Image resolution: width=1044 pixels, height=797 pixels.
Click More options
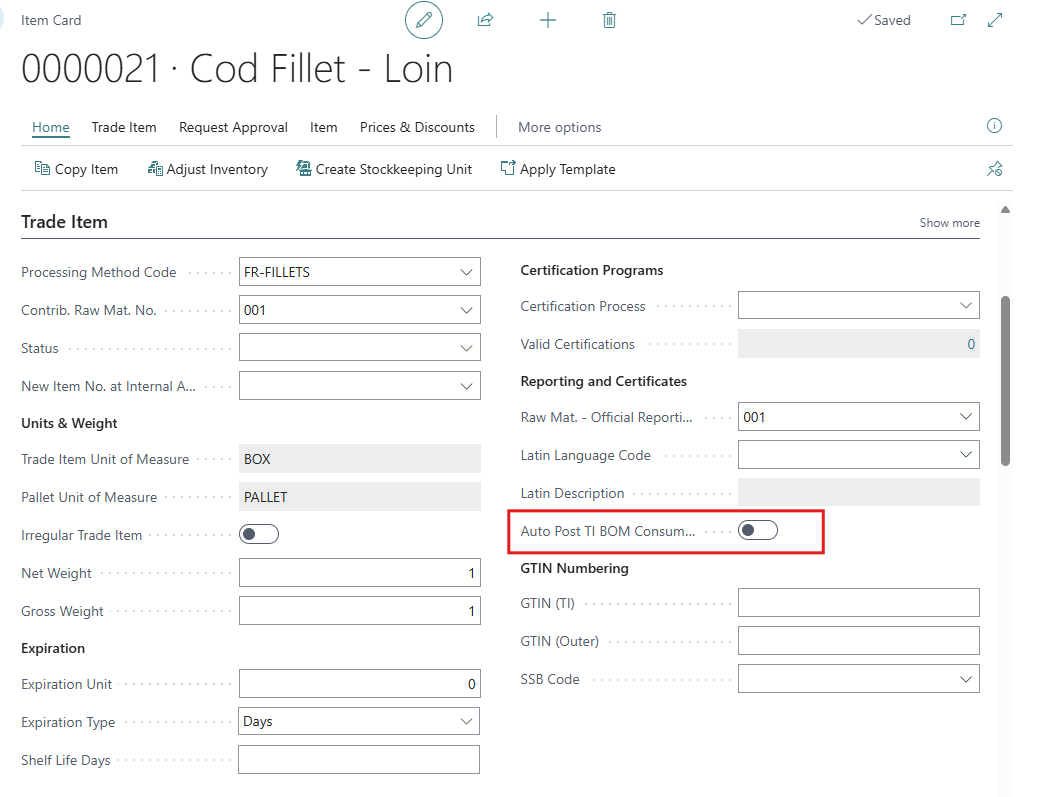(x=559, y=127)
